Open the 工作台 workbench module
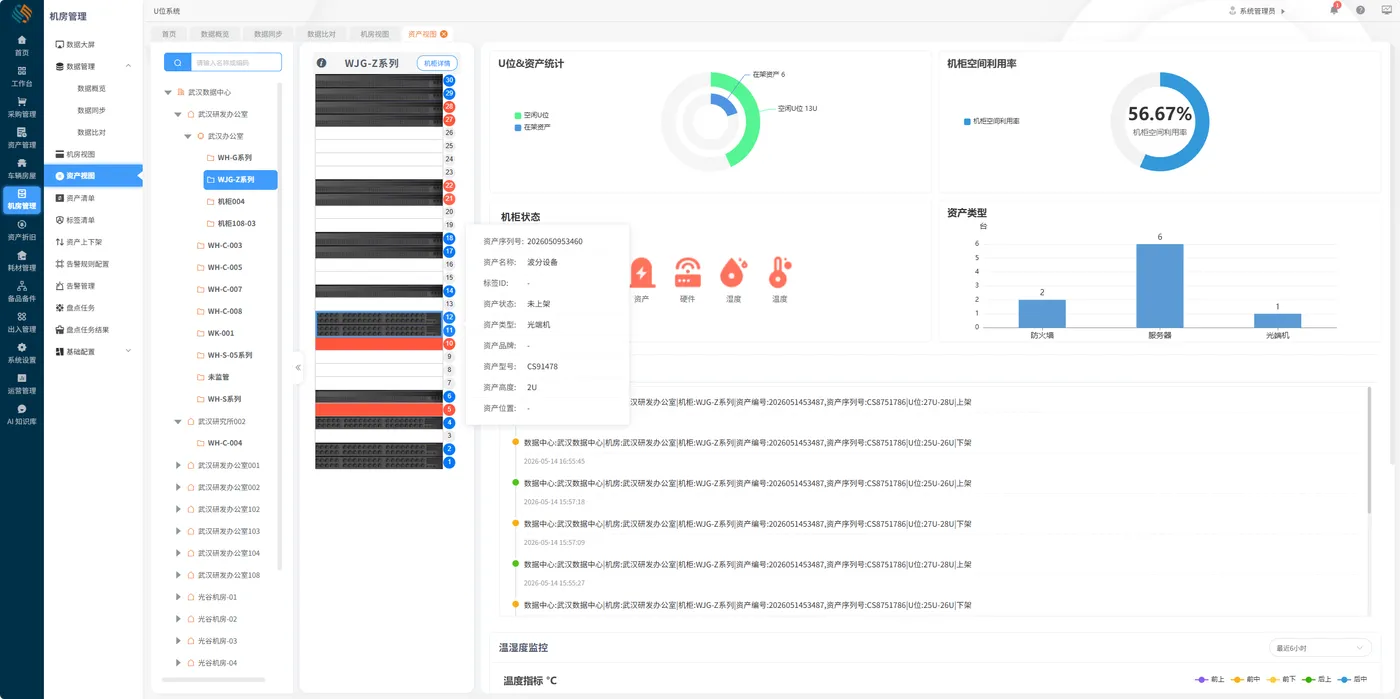The width and height of the screenshot is (1400, 699). (21, 77)
